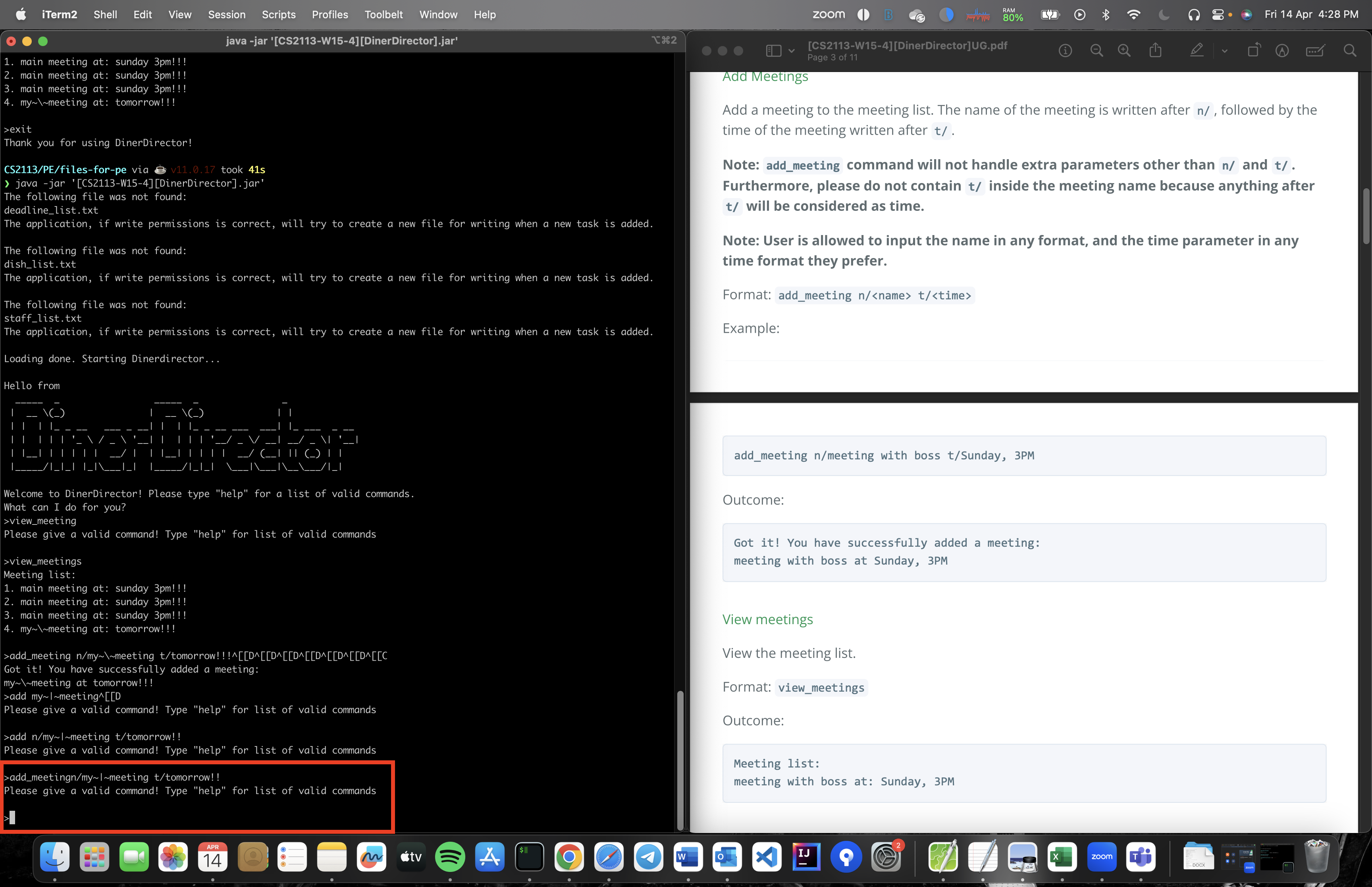Click the form filling toolbar icon
Screen dimensions: 1372x887
[x=1315, y=51]
